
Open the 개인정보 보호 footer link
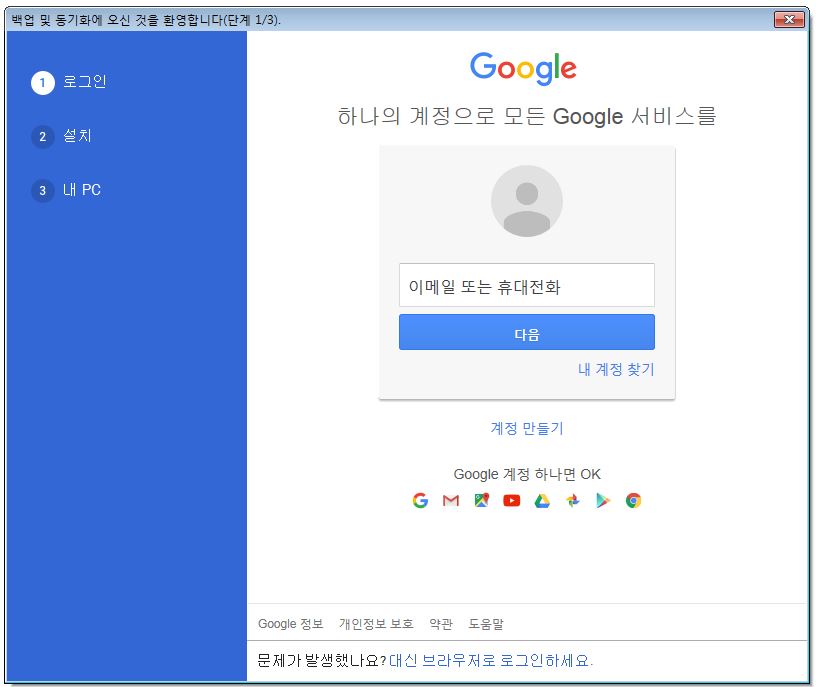coord(376,624)
